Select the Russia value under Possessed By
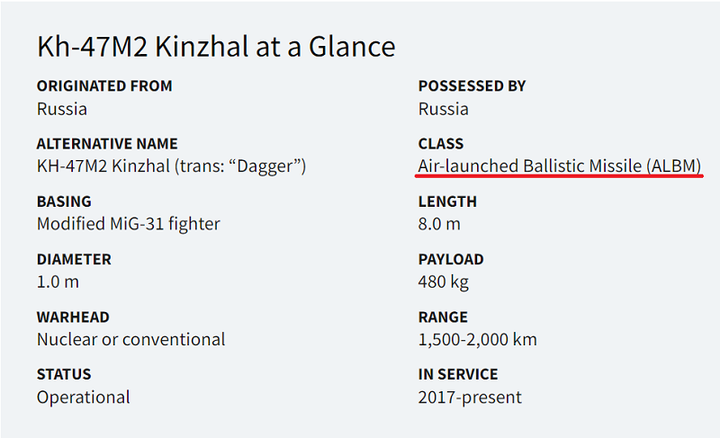This screenshot has width=720, height=438. (x=443, y=109)
